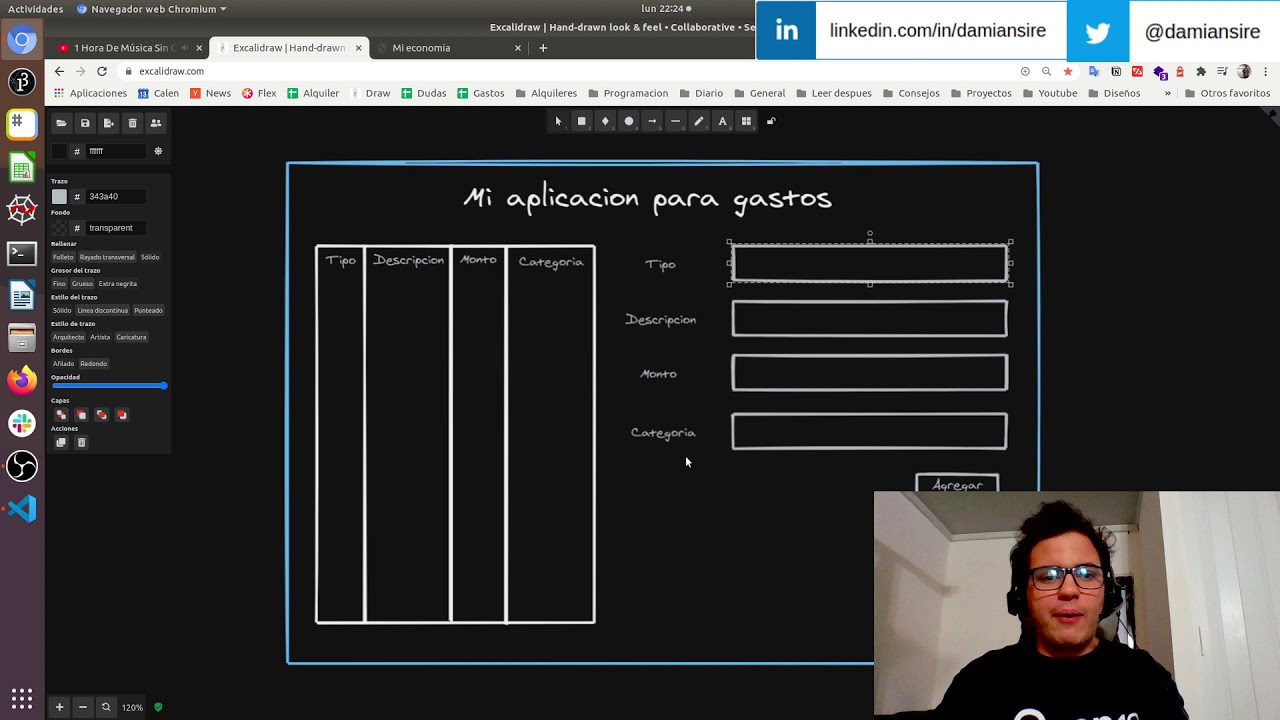Viewport: 1280px width, 720px height.
Task: Click delete trash icon under Acciones
Action: [x=81, y=442]
